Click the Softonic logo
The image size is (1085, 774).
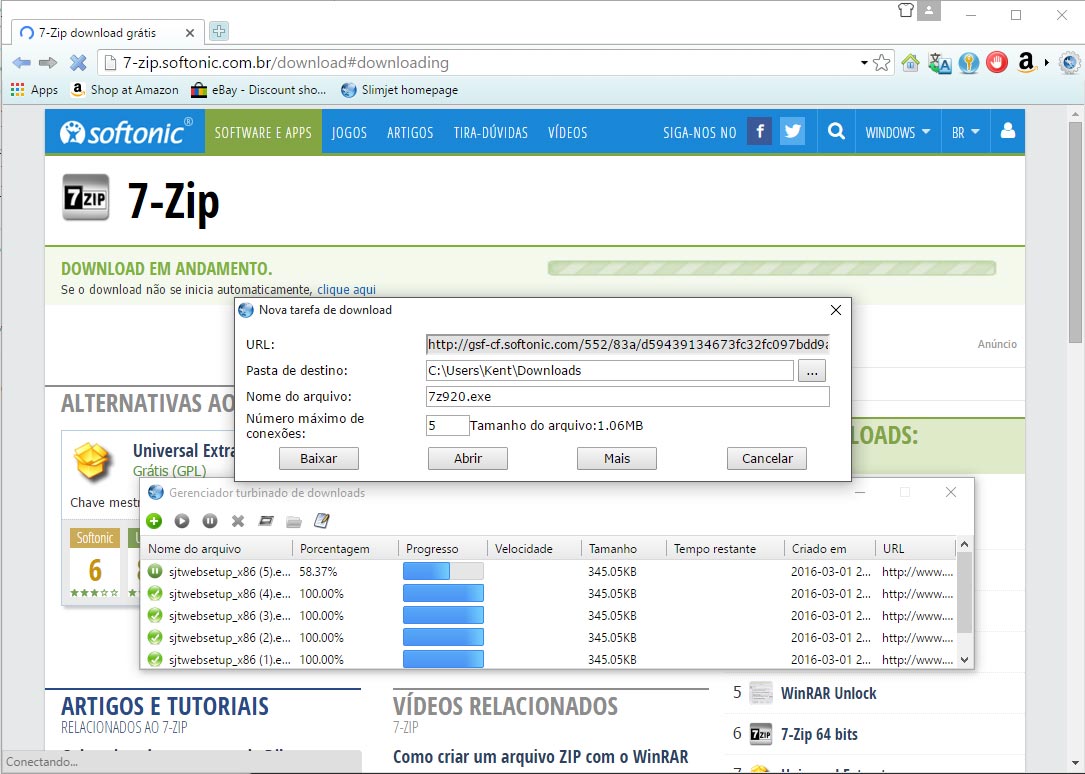pyautogui.click(x=125, y=131)
